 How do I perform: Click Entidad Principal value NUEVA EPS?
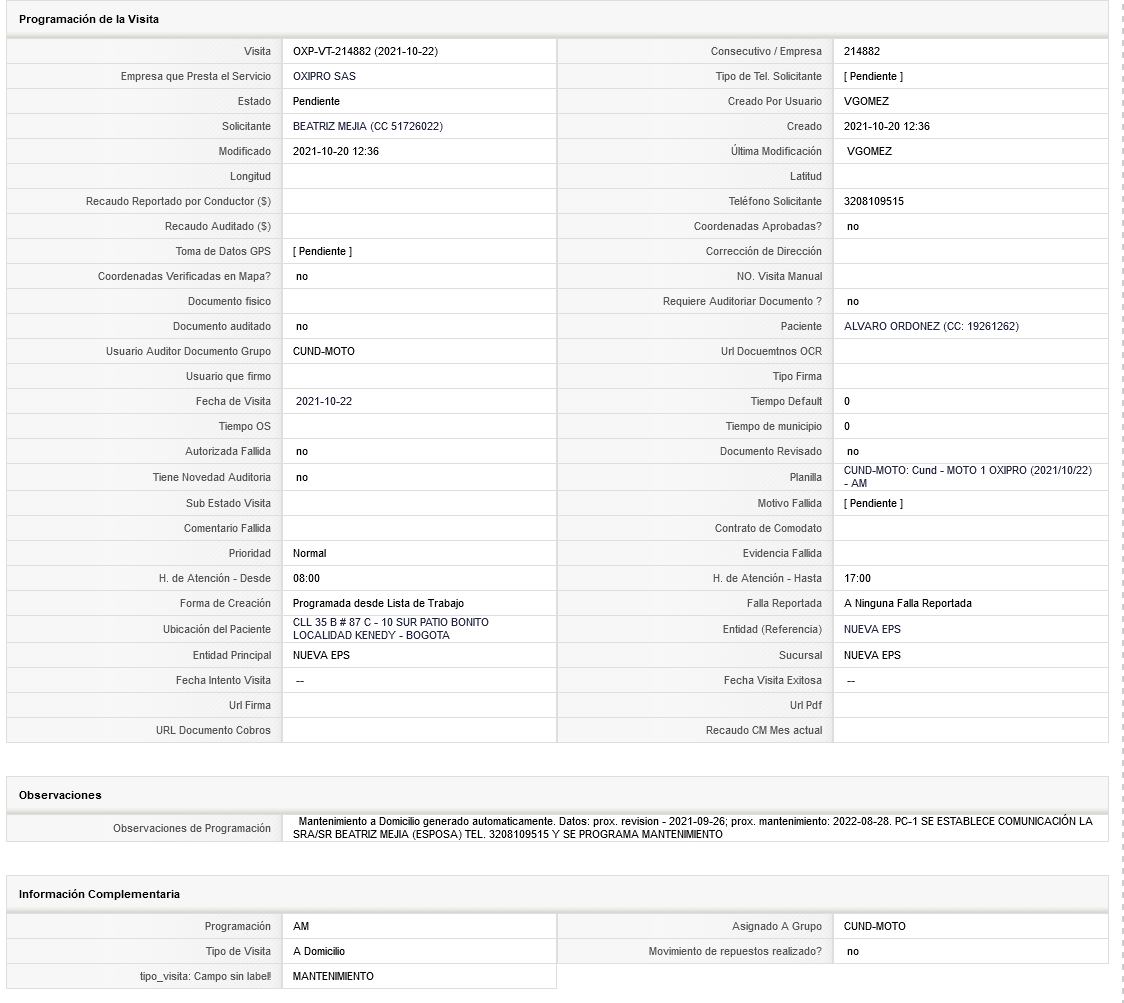[x=321, y=655]
